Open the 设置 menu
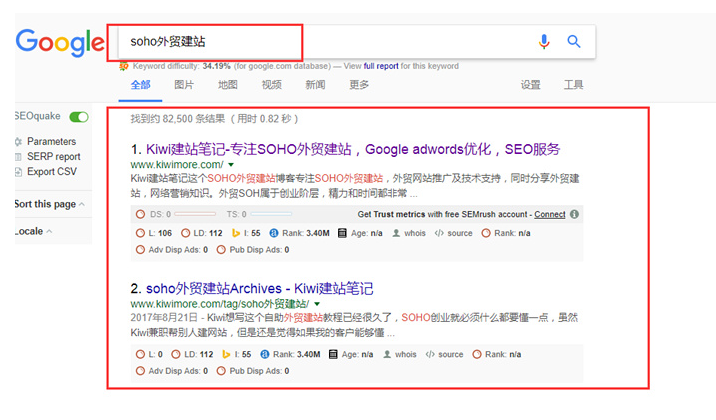 tap(530, 85)
